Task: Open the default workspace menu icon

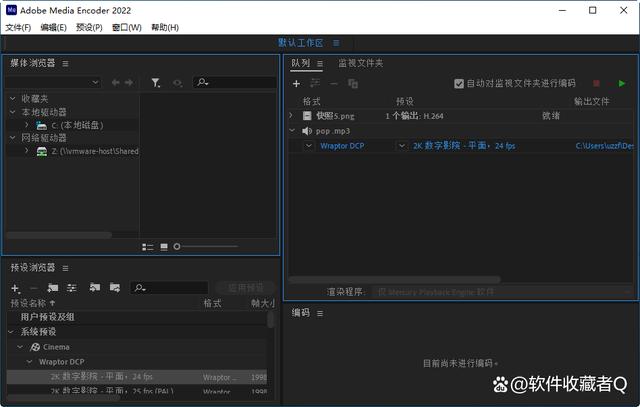Action: point(336,43)
